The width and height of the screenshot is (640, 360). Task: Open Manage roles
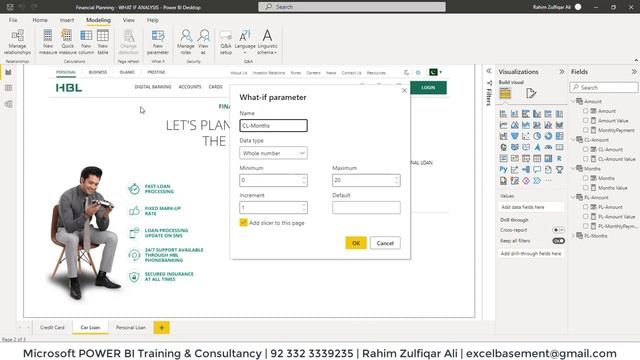pos(186,42)
